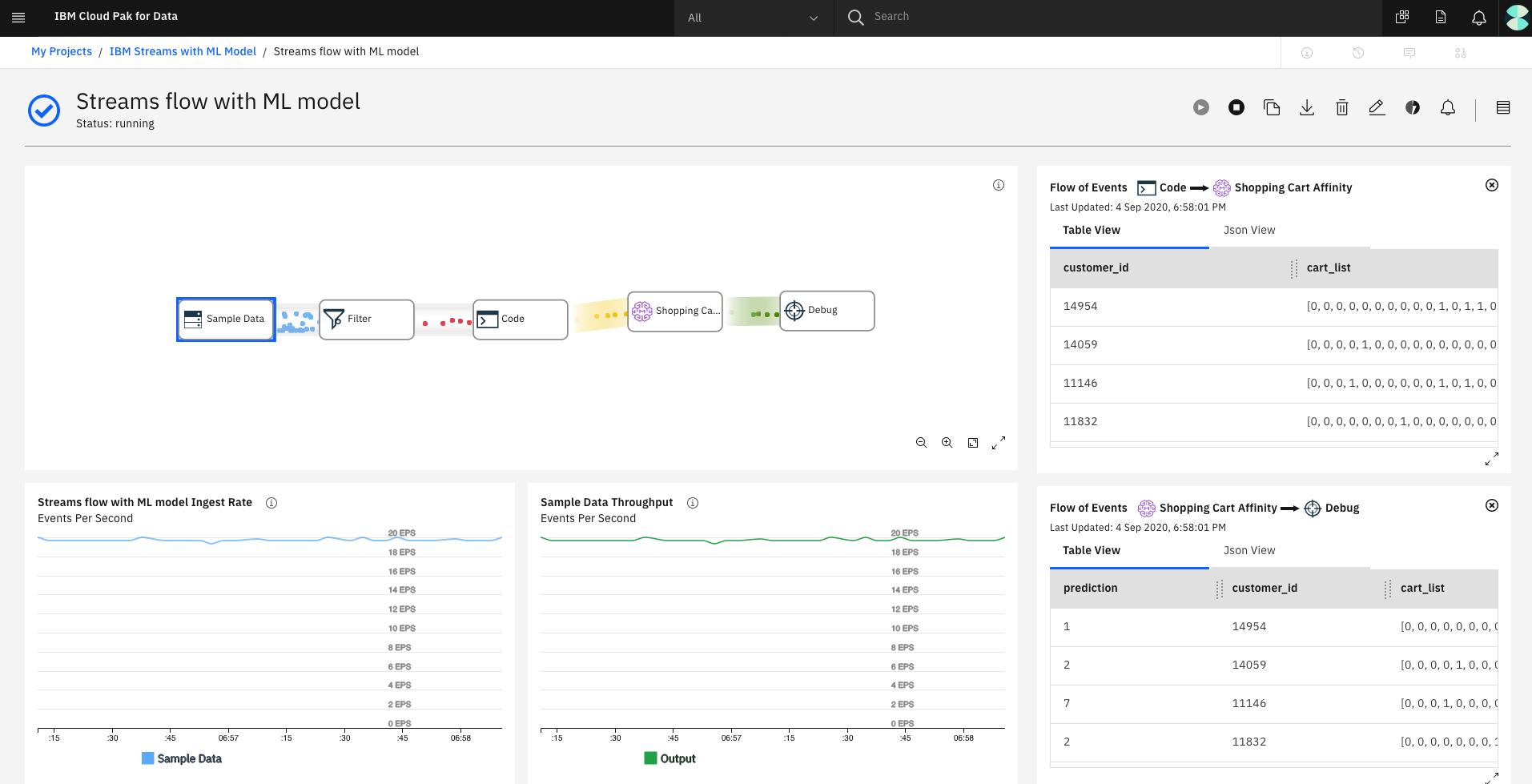Select the Code node
1532x784 pixels.
(521, 320)
